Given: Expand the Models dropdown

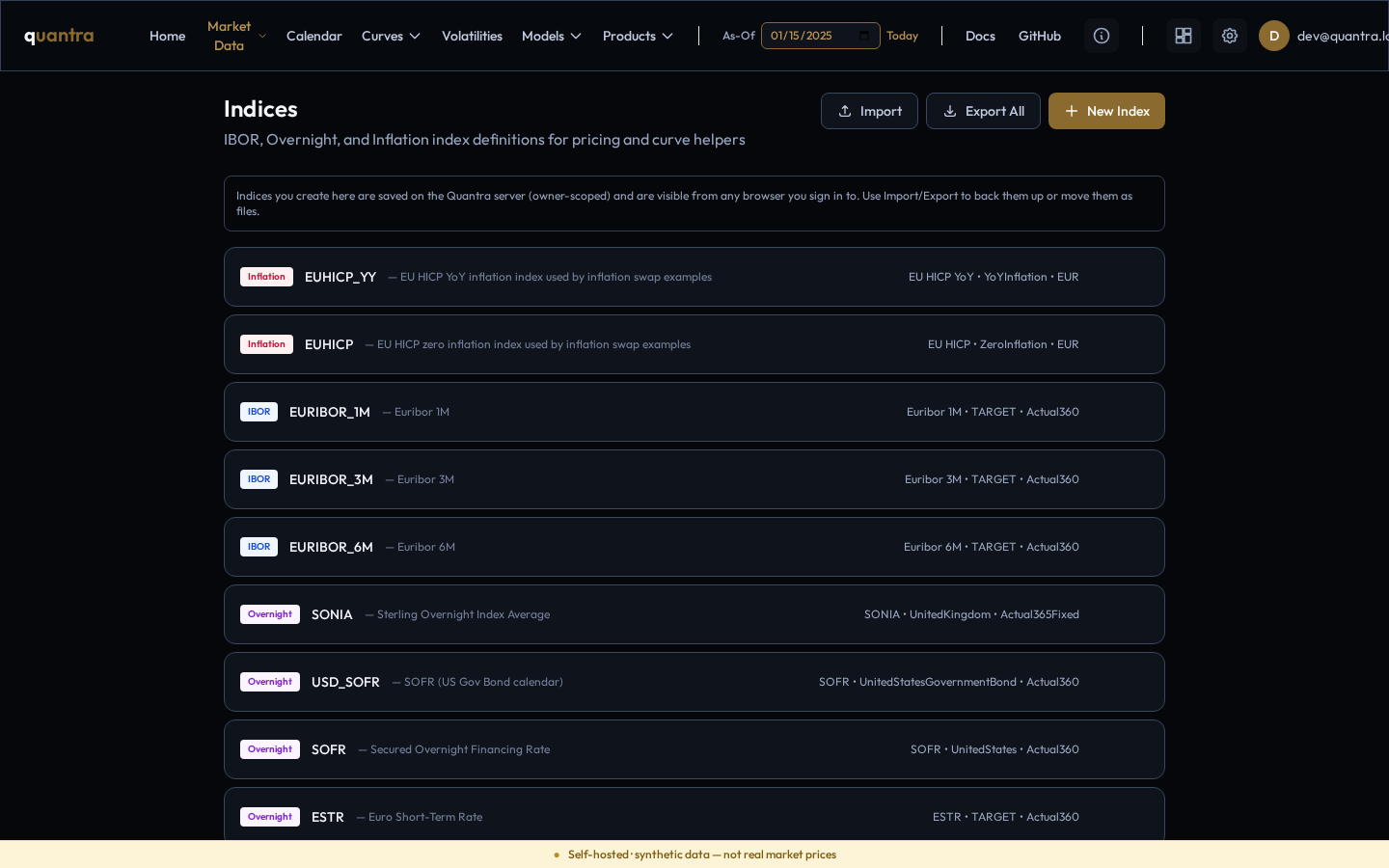Looking at the screenshot, I should pyautogui.click(x=552, y=36).
